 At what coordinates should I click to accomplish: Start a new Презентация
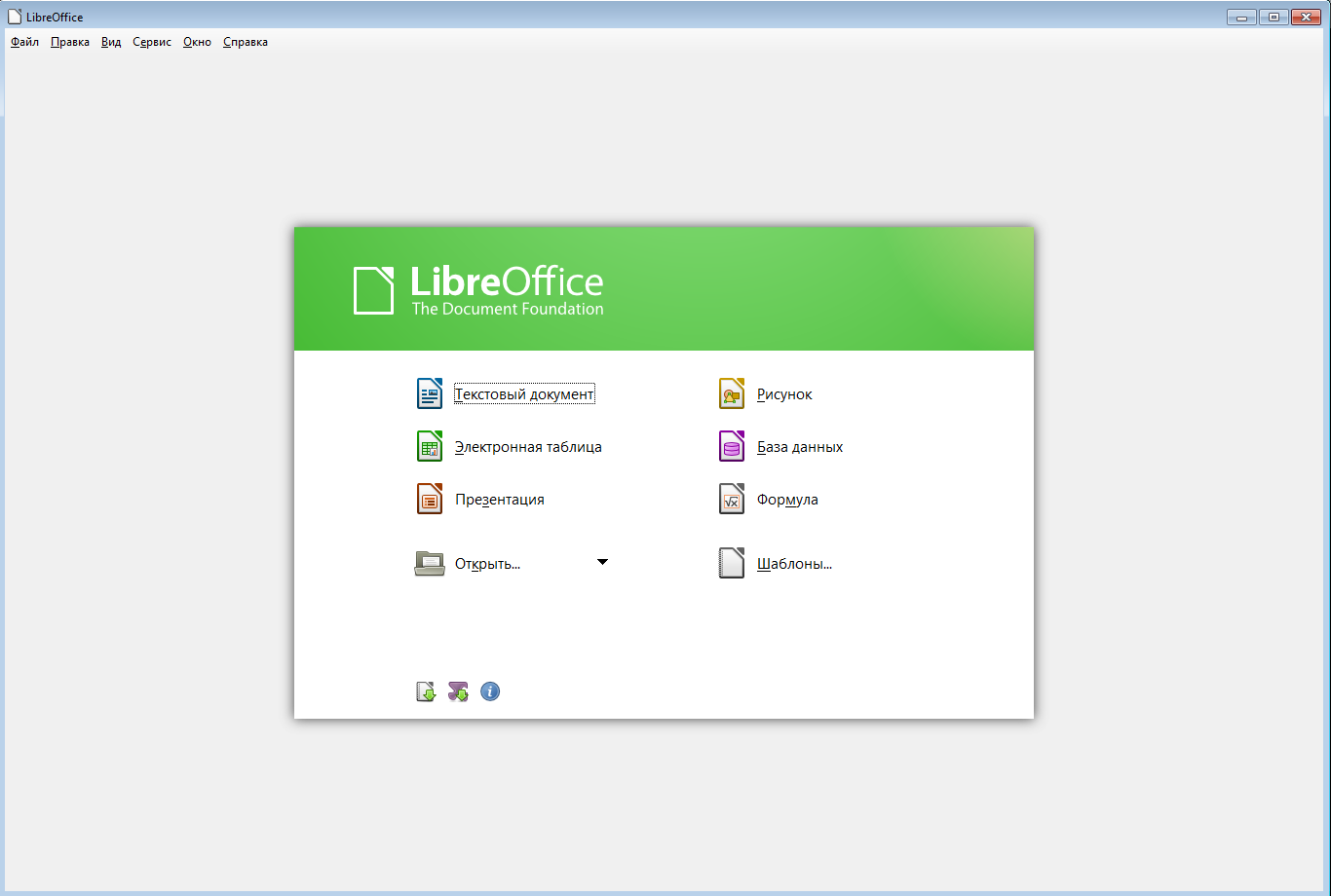pyautogui.click(x=480, y=500)
